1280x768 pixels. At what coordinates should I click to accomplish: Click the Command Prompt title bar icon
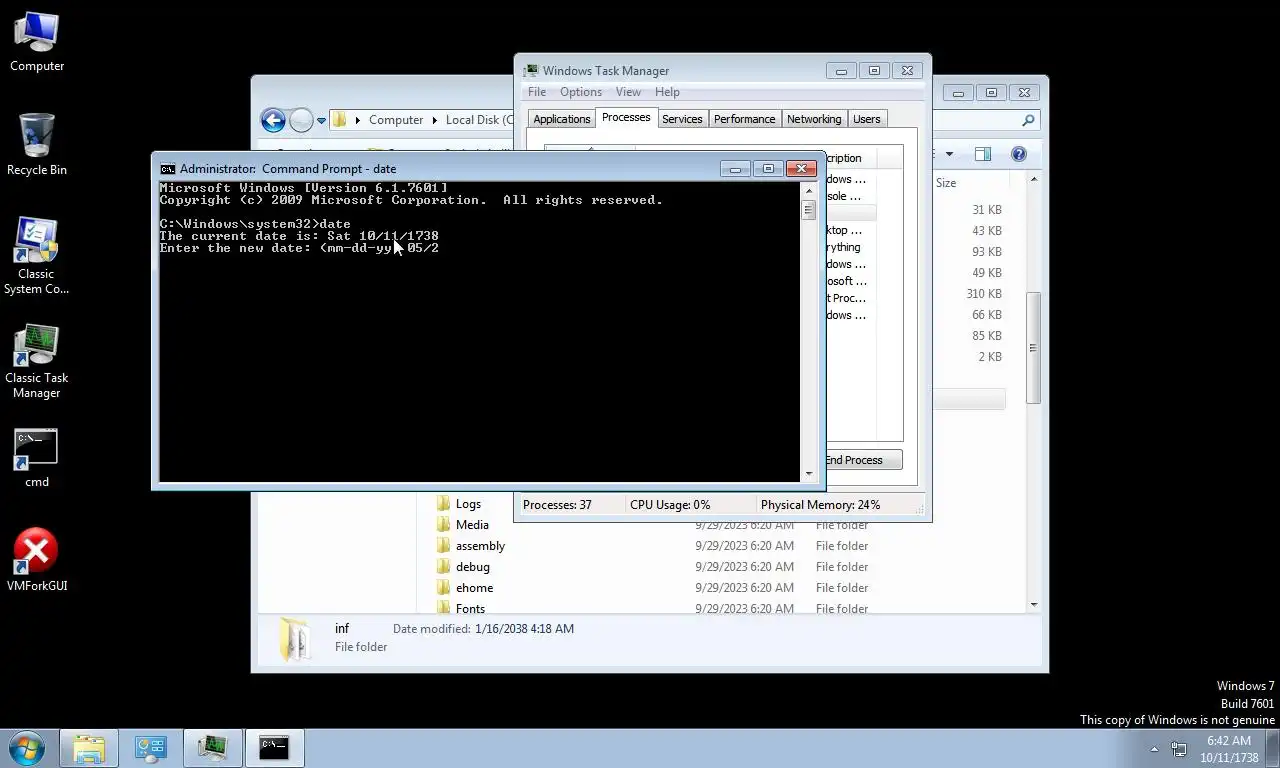[x=168, y=169]
